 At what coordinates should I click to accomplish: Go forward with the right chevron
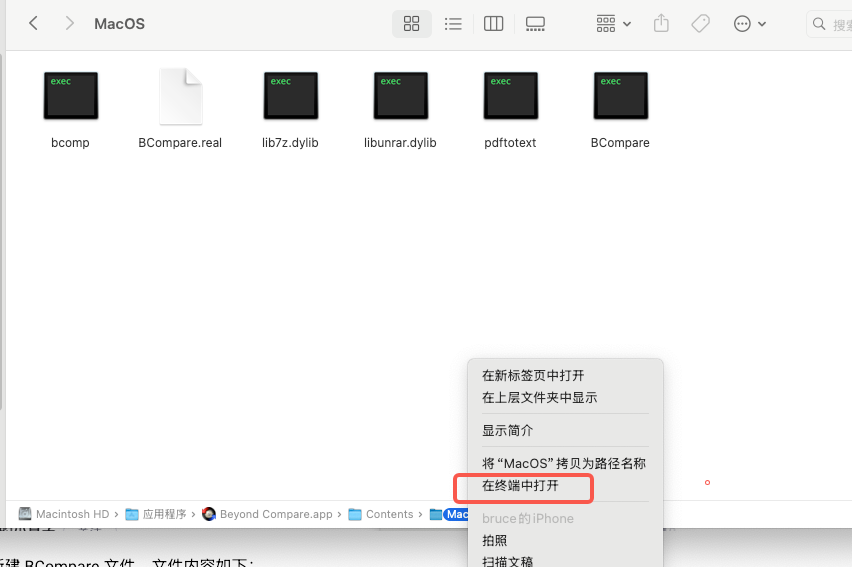coord(69,23)
